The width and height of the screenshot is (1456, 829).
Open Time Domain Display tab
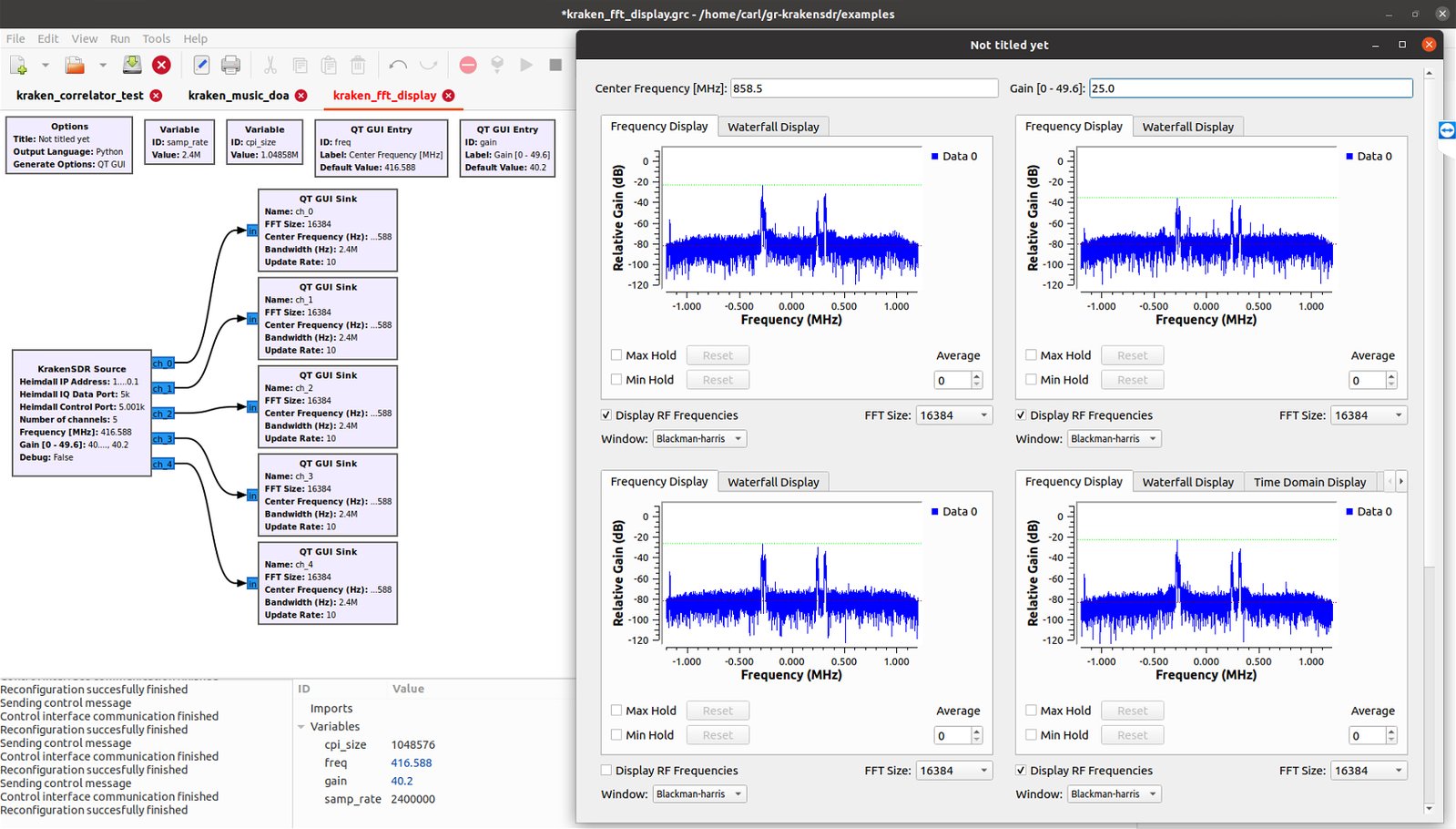(x=1309, y=482)
